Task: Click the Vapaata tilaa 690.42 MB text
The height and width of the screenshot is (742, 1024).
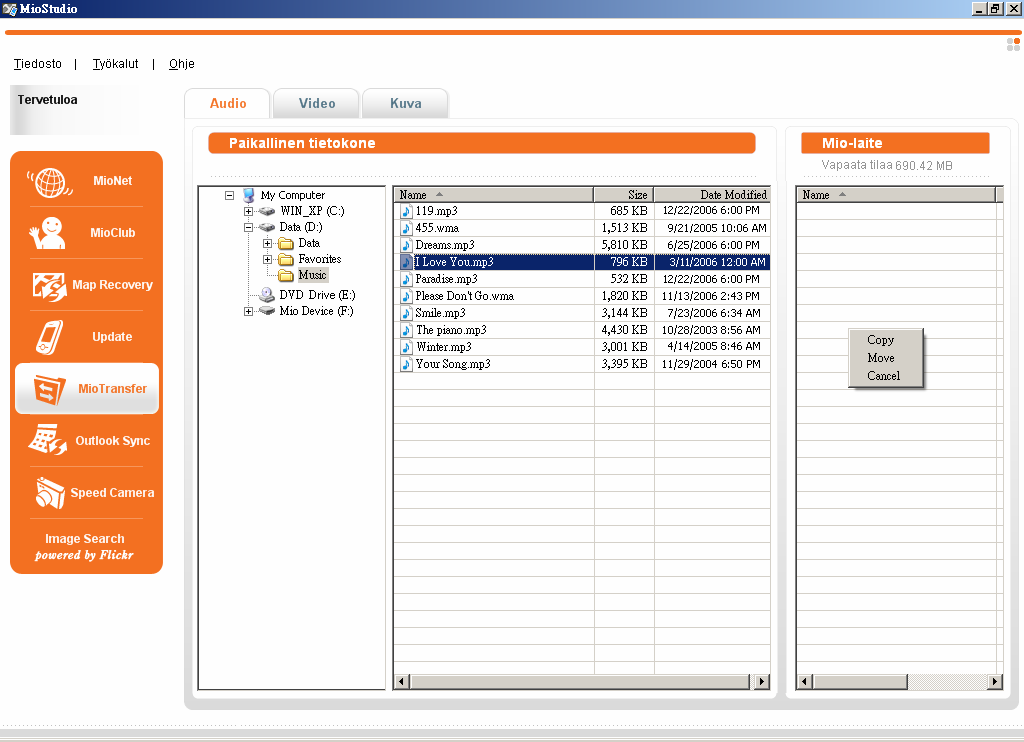Action: pyautogui.click(x=887, y=165)
